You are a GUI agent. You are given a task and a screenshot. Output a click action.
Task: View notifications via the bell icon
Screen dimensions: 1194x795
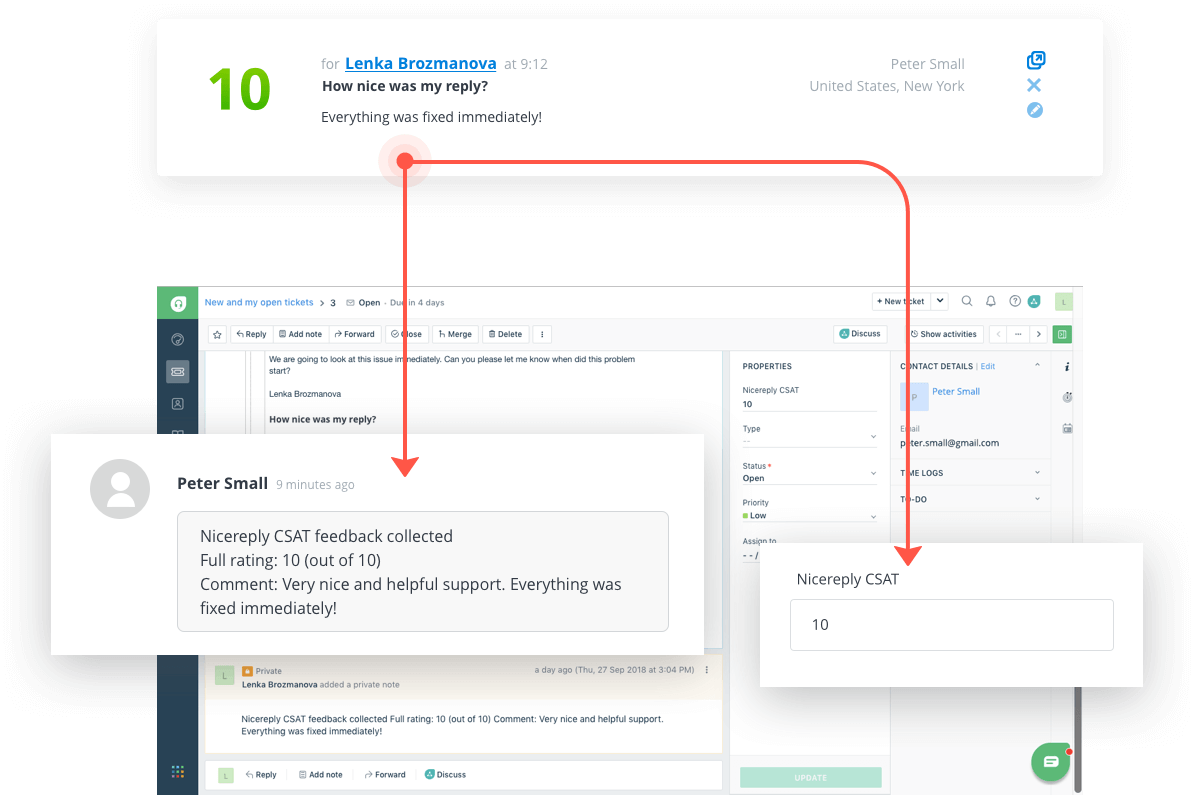991,302
